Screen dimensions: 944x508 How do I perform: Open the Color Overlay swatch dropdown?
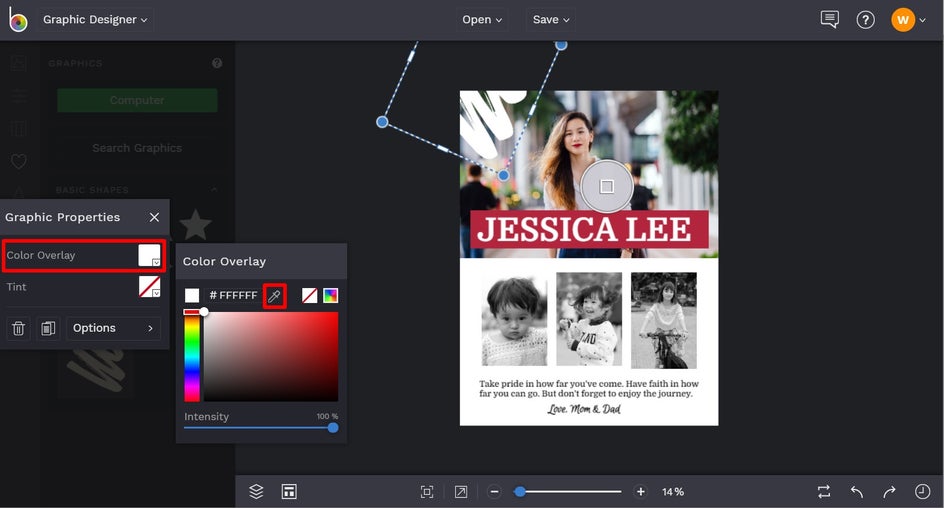click(x=149, y=255)
